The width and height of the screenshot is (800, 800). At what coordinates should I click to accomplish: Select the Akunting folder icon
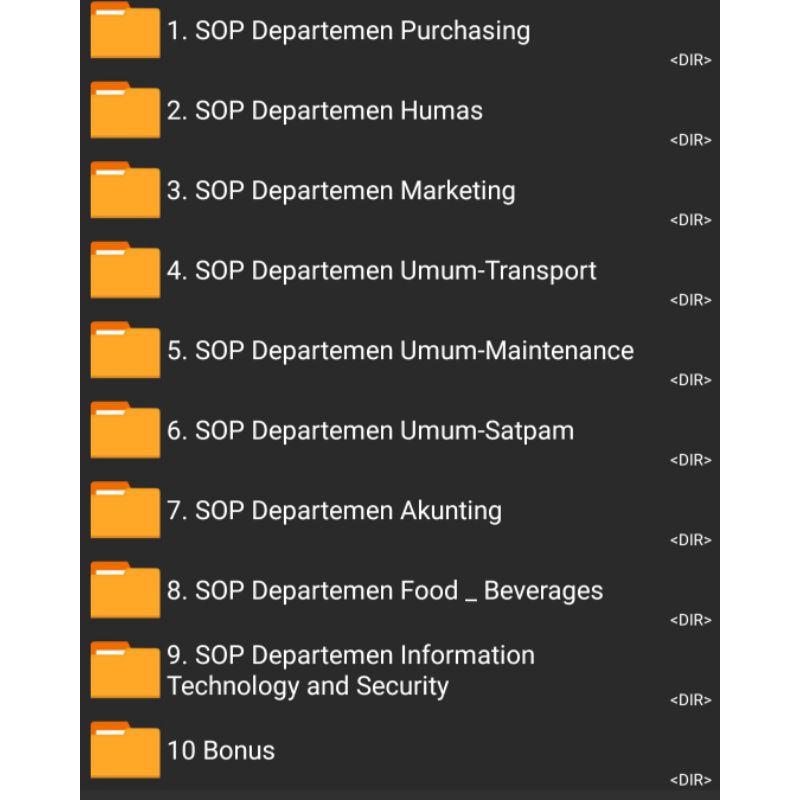[125, 511]
